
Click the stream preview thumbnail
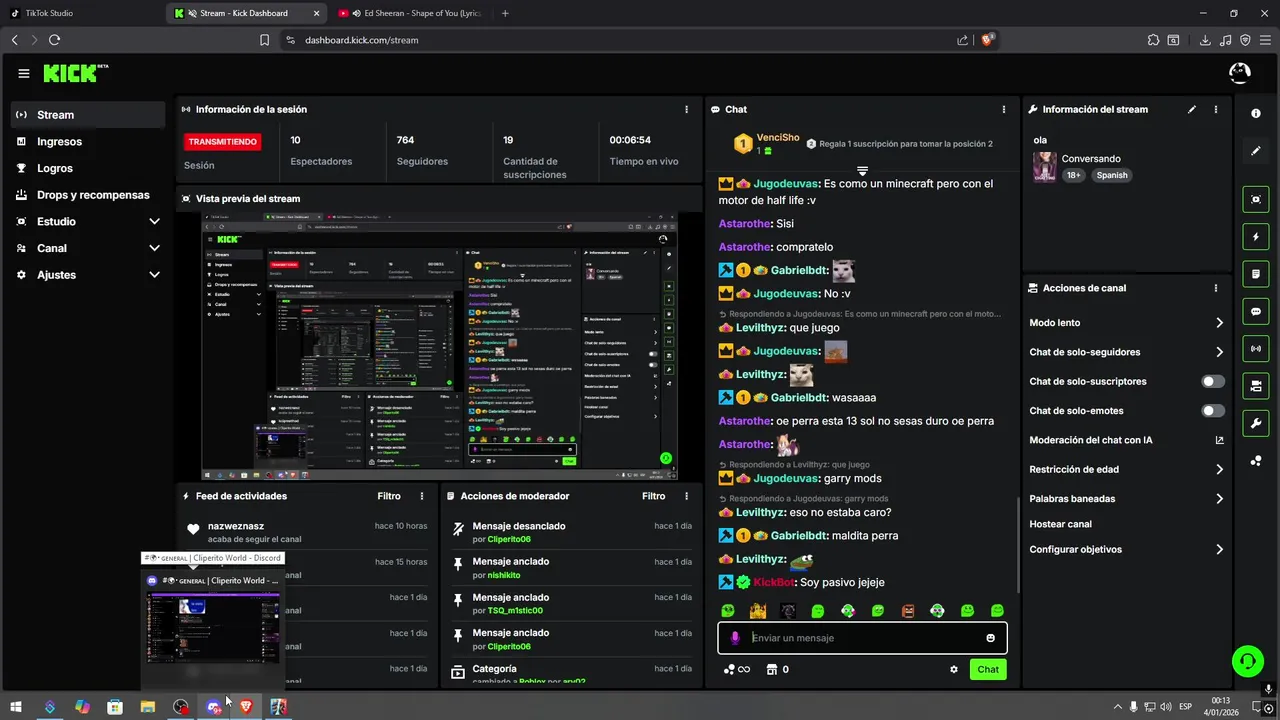click(439, 346)
